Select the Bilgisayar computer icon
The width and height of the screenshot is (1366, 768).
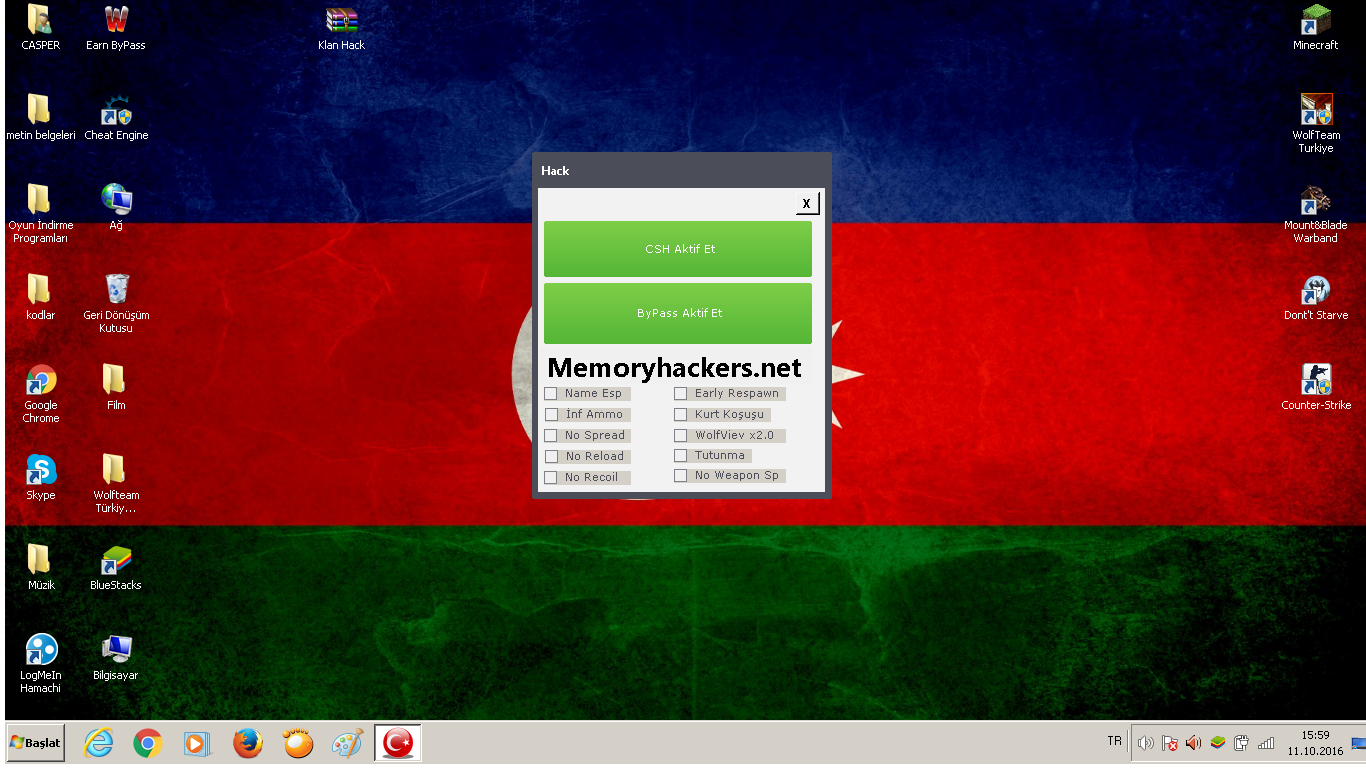click(116, 657)
